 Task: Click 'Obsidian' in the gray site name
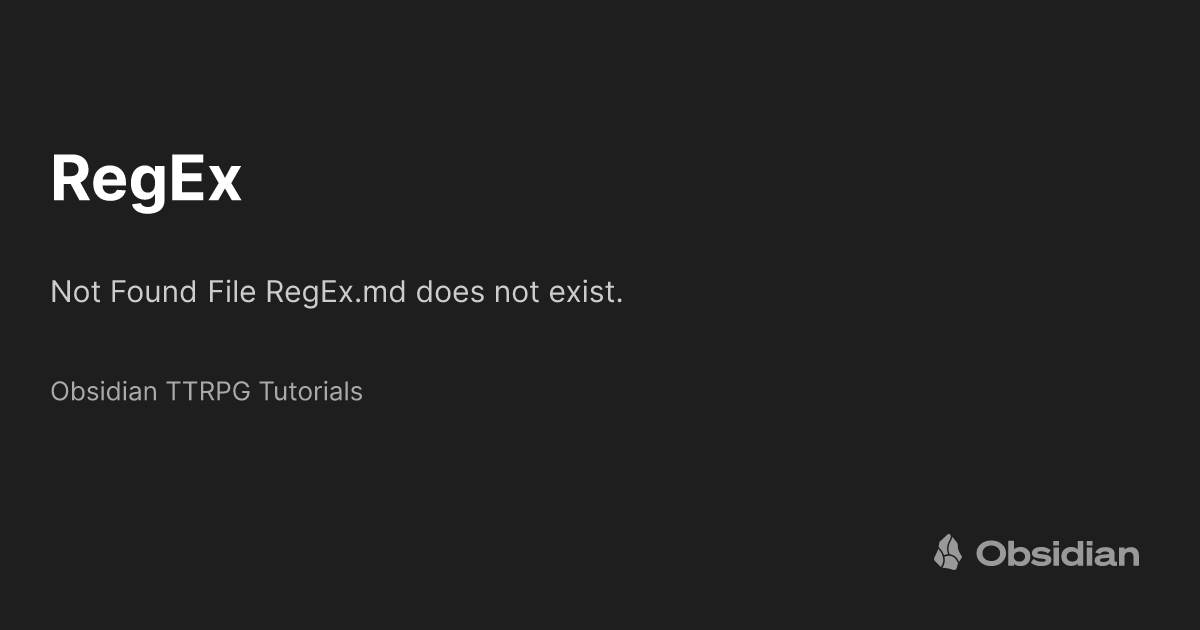coord(104,391)
